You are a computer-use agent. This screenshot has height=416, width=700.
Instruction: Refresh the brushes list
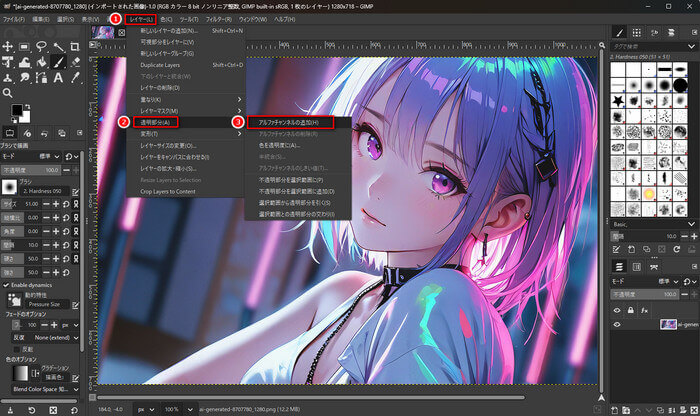point(677,250)
